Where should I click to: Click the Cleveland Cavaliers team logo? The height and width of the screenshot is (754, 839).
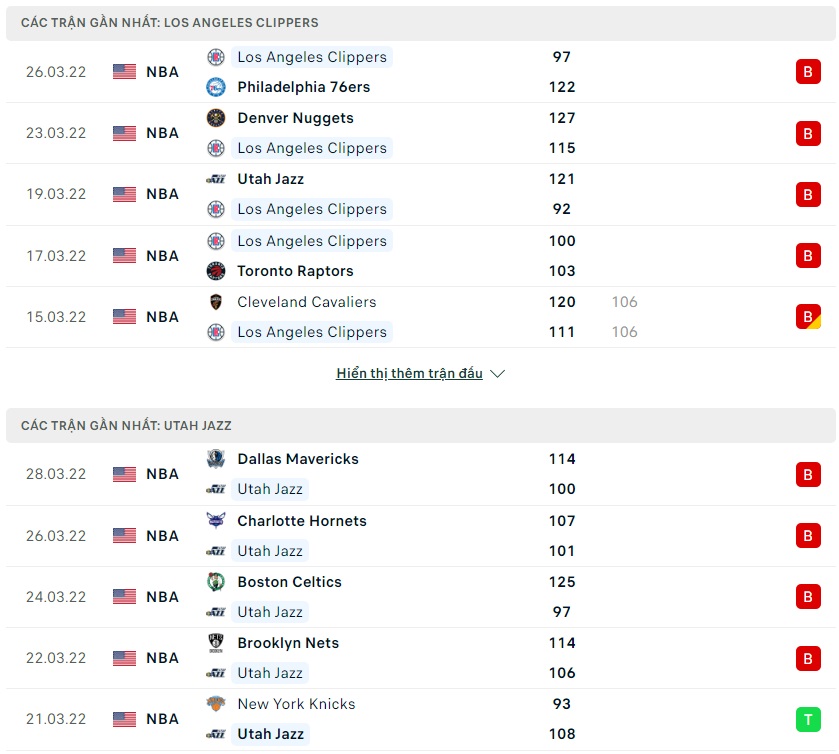point(216,302)
